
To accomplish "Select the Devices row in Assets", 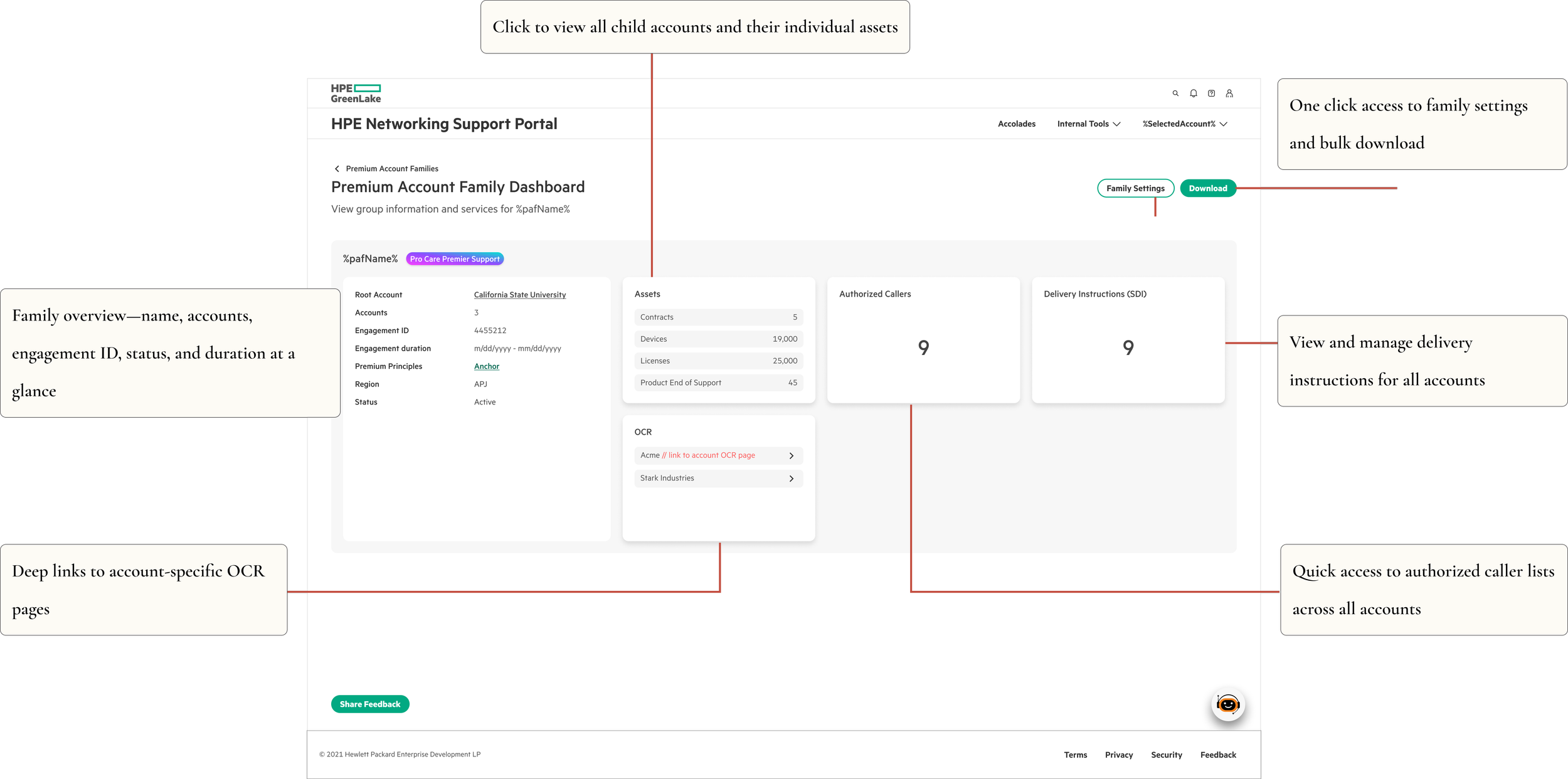I will (x=718, y=339).
